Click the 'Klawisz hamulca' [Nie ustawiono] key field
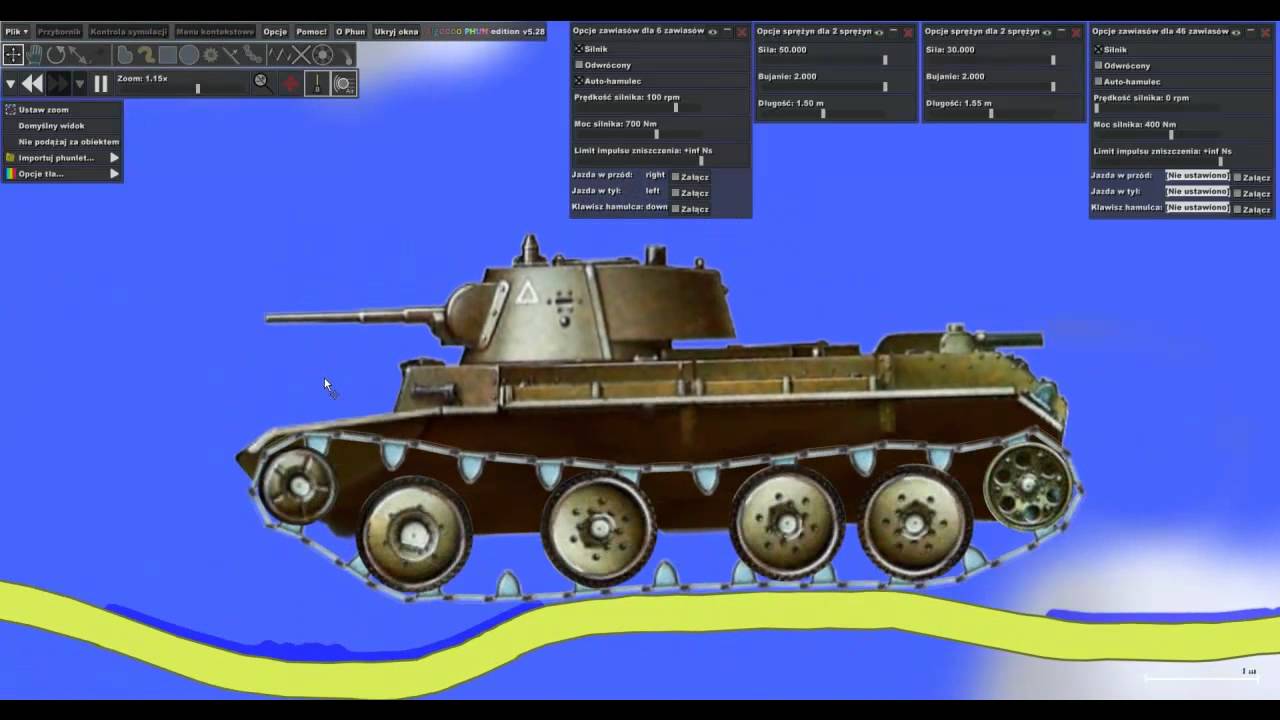 1198,208
